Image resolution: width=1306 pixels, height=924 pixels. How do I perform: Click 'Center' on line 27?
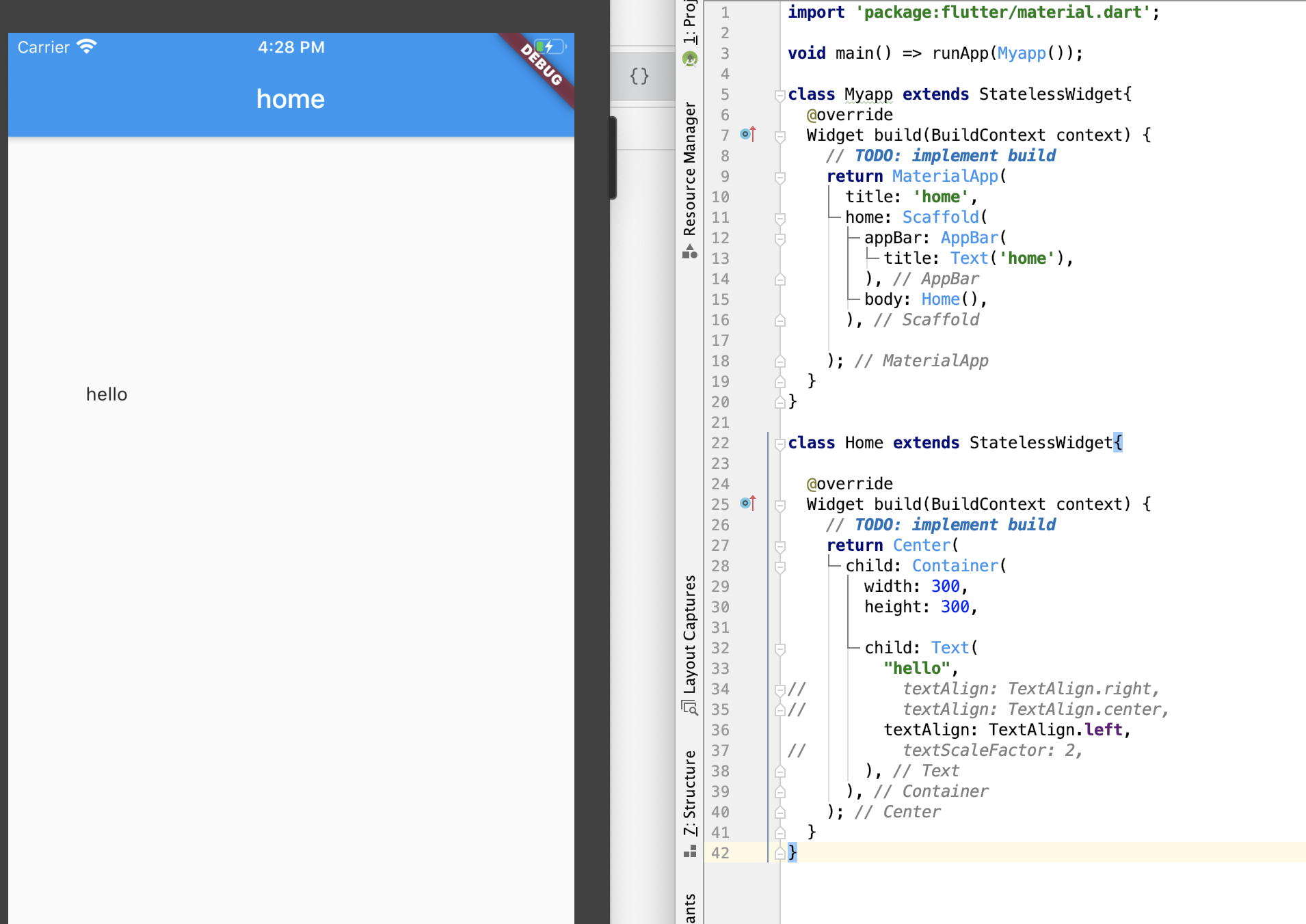(x=921, y=545)
